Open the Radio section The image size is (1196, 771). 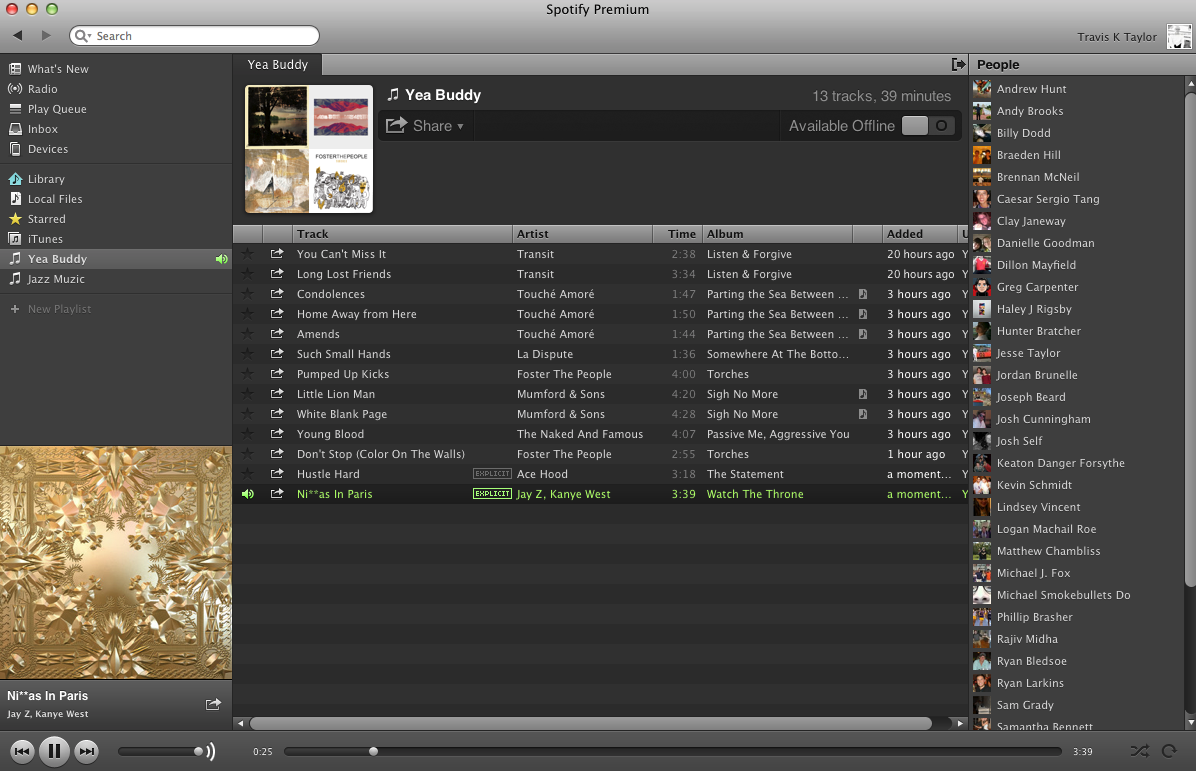(x=43, y=88)
